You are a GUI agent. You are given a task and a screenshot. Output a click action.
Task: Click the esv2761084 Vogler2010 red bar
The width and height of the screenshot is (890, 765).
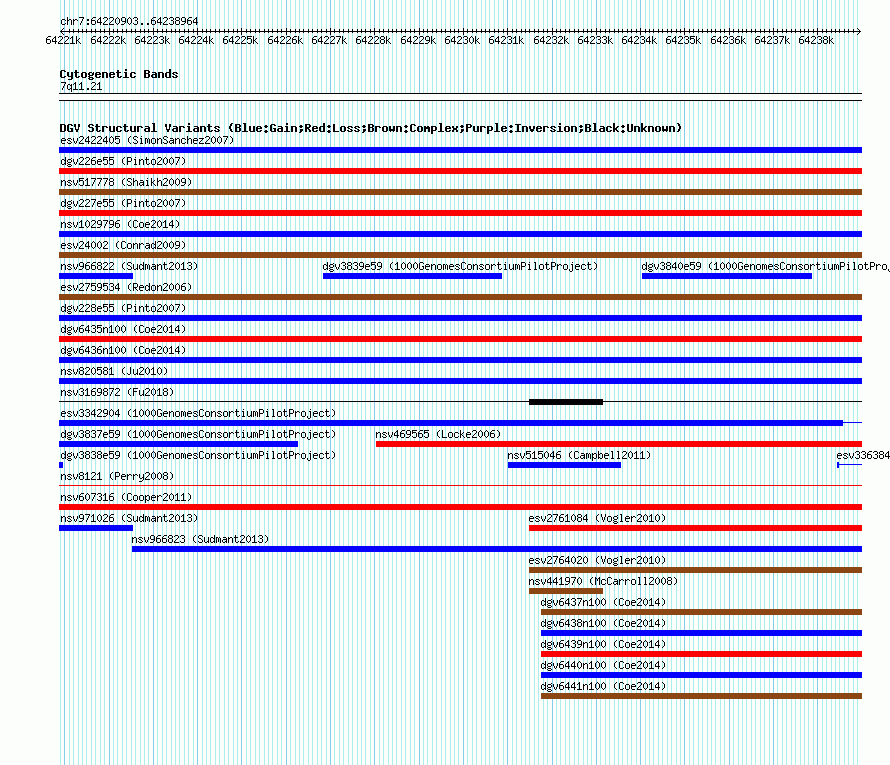[x=695, y=528]
